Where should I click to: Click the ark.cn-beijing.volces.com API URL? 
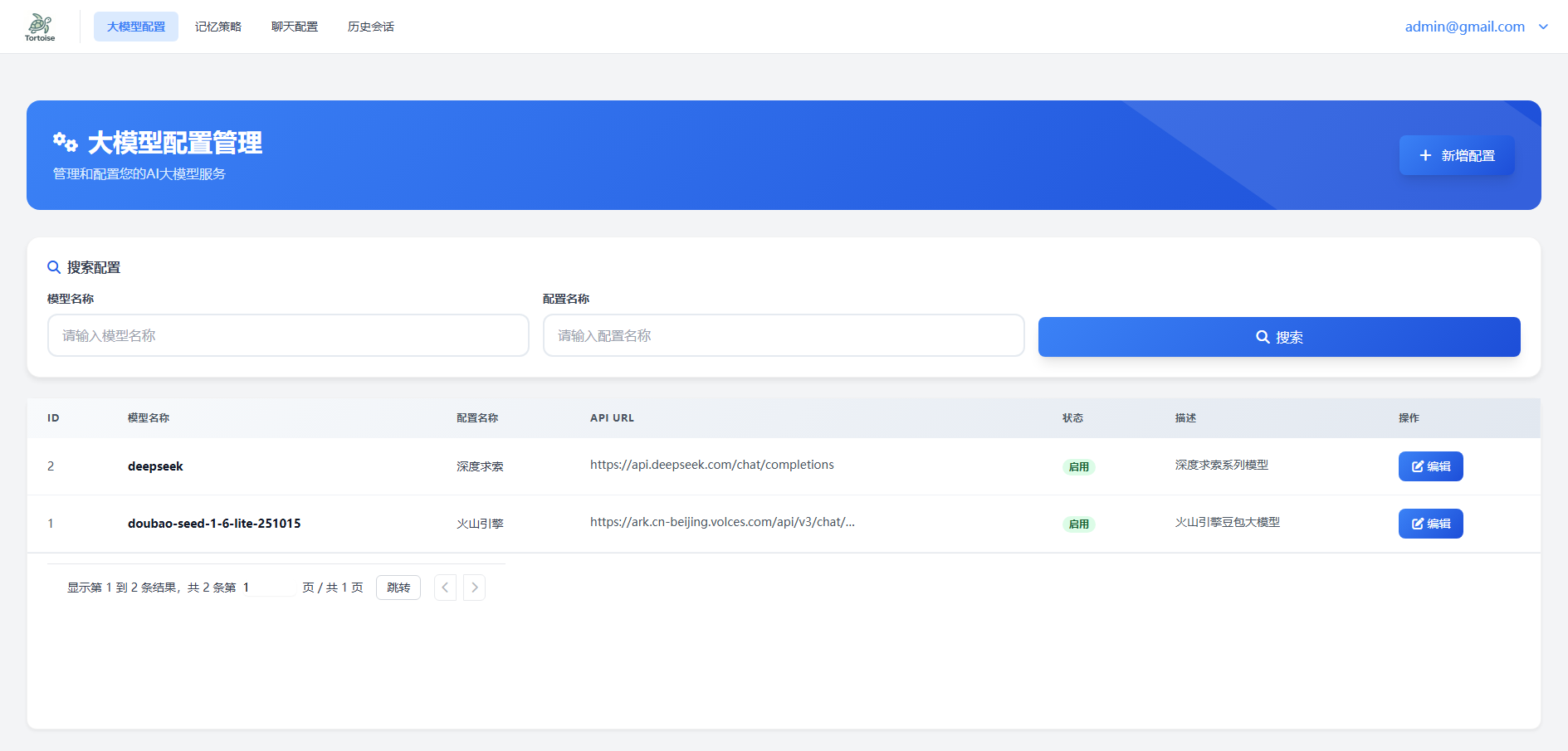click(722, 522)
